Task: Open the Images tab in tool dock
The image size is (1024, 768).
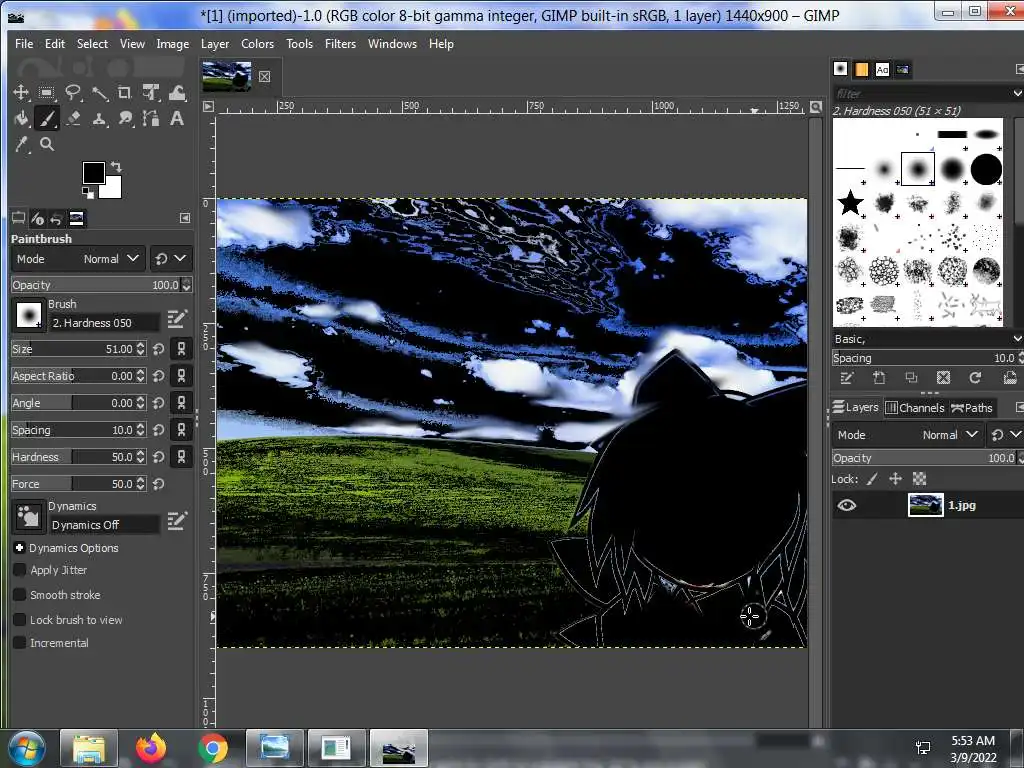Action: coord(76,218)
